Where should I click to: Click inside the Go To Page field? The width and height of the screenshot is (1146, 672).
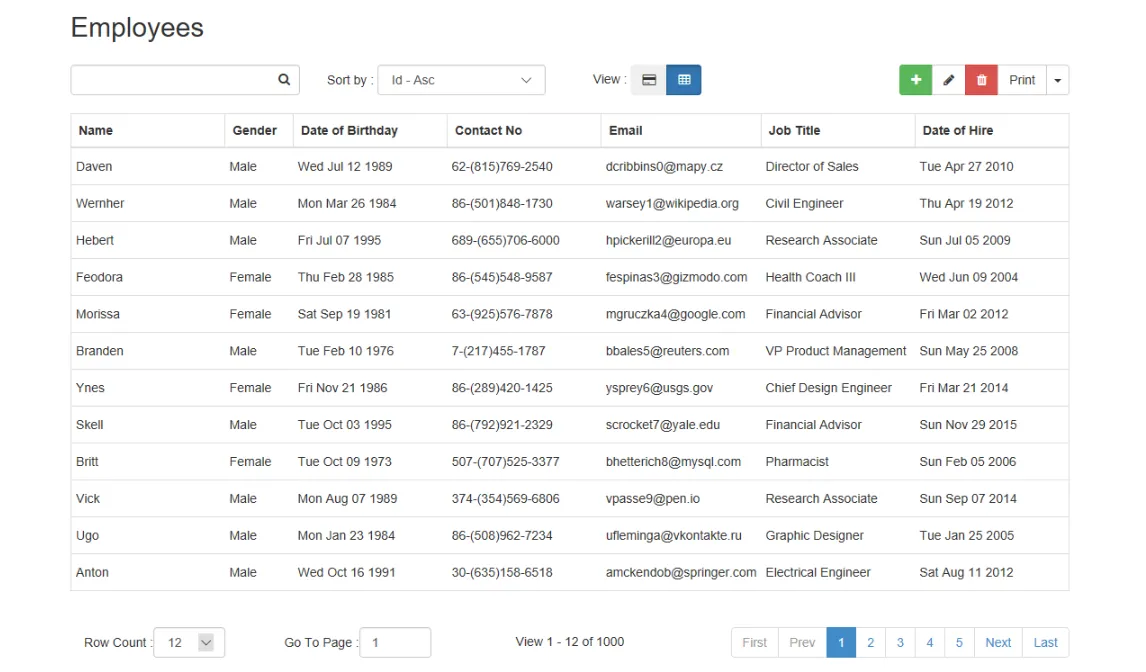tap(395, 642)
